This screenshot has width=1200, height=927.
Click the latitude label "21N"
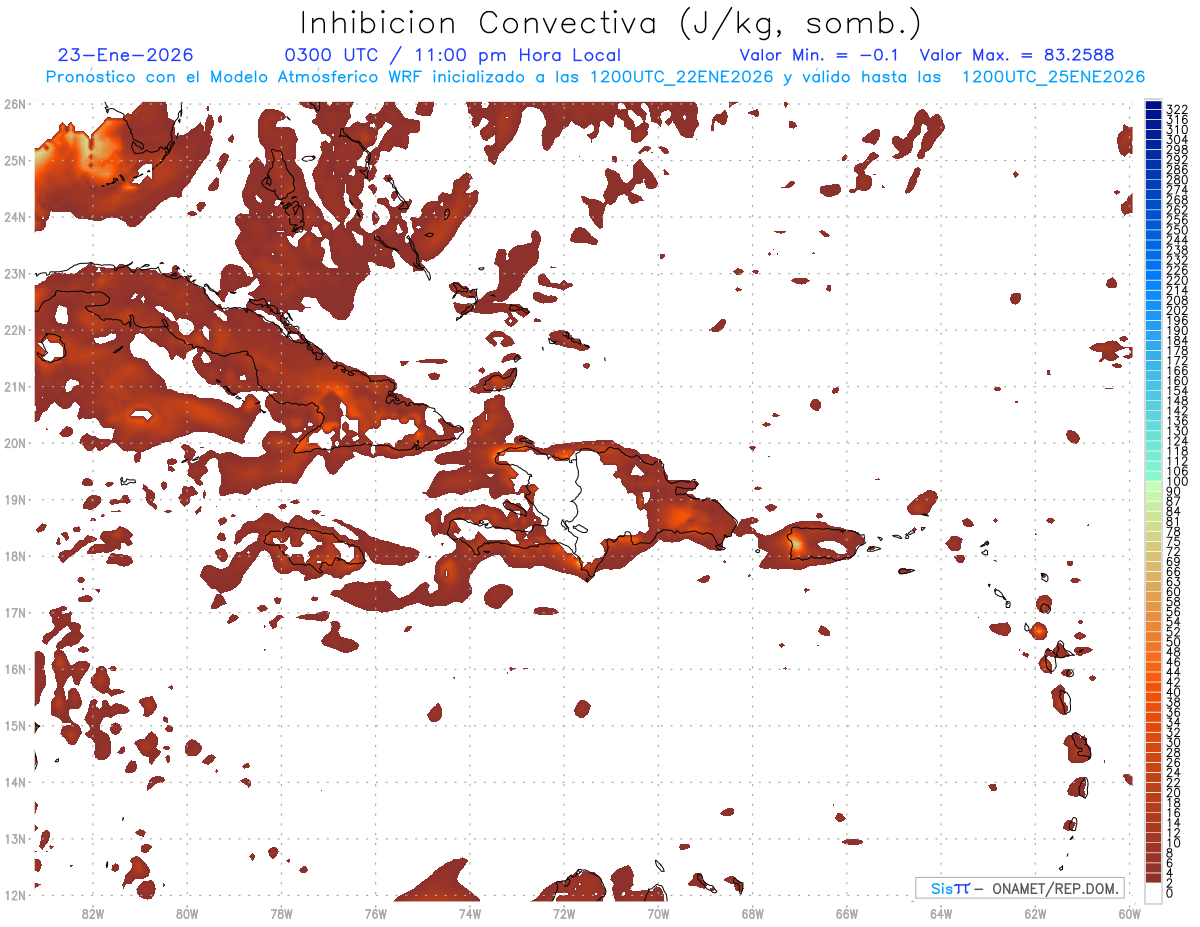(15, 386)
